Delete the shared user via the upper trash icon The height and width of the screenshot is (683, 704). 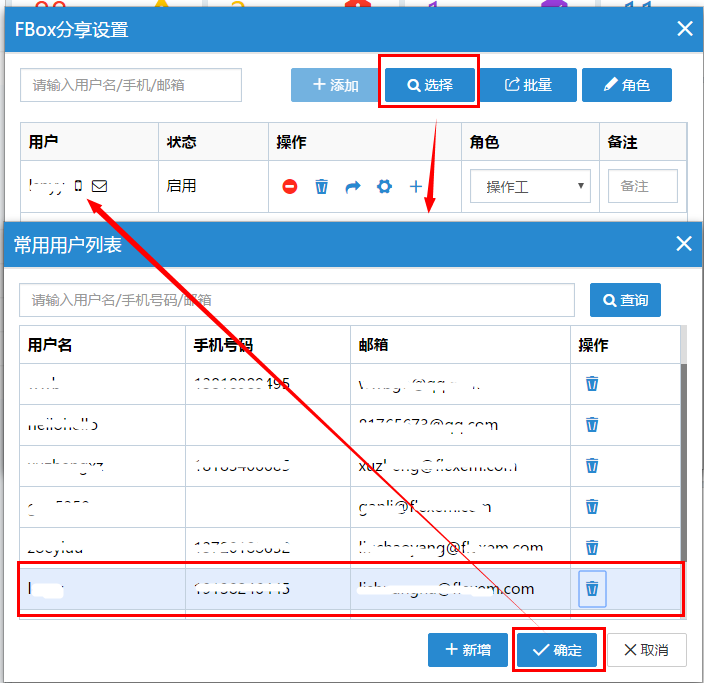pyautogui.click(x=321, y=186)
